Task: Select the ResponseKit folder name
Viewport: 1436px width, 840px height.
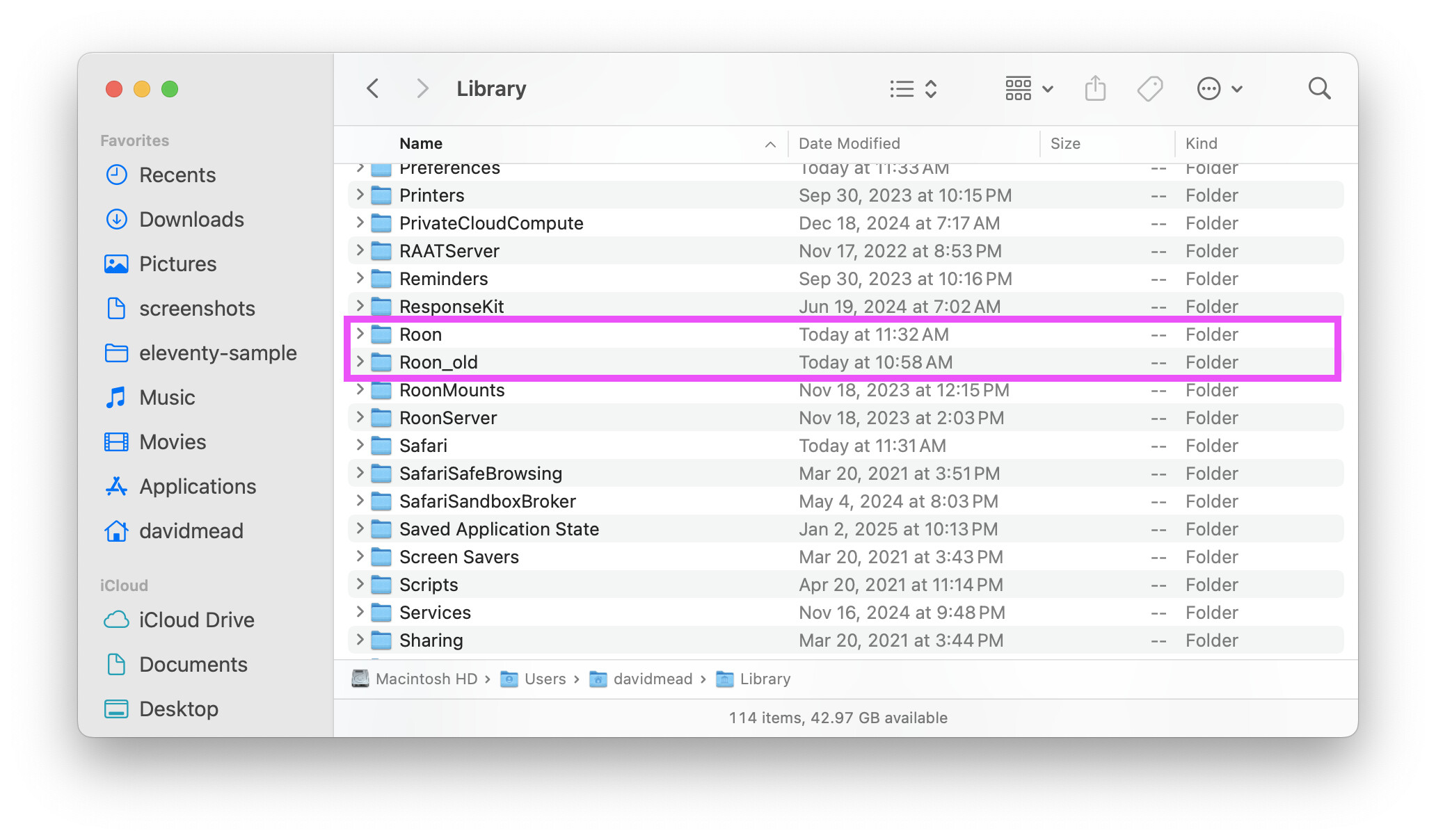Action: pyautogui.click(x=452, y=307)
